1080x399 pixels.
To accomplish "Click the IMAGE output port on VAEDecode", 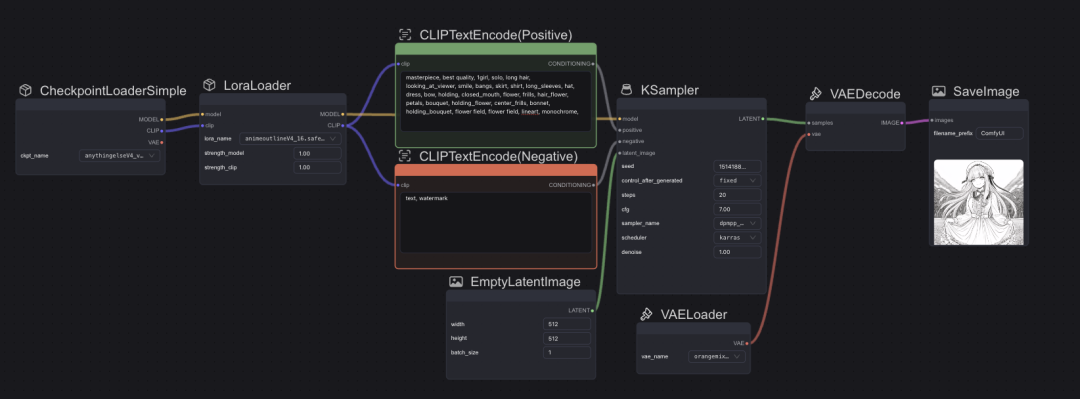I will [x=902, y=123].
